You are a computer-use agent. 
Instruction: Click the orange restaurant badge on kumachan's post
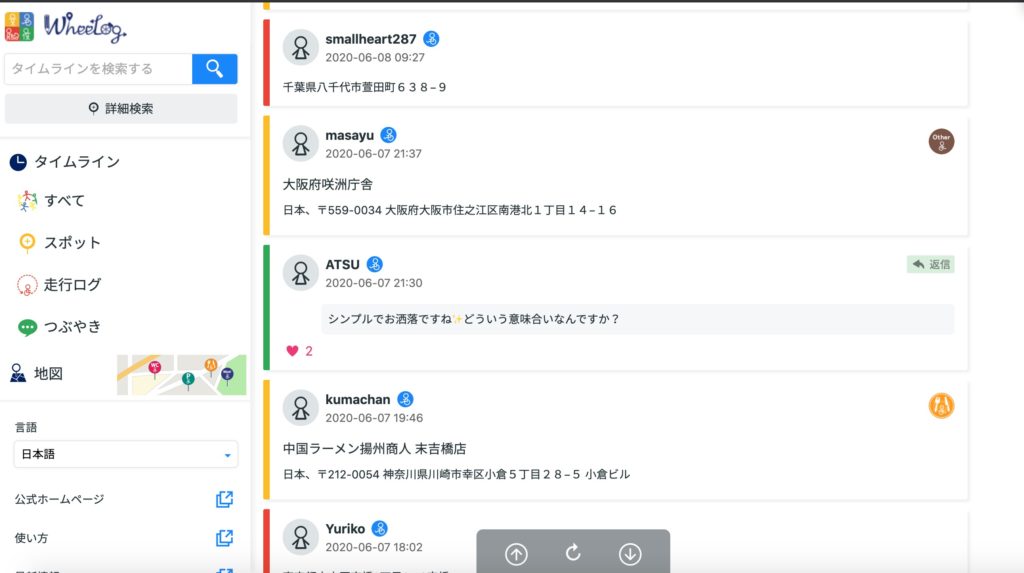click(x=941, y=406)
